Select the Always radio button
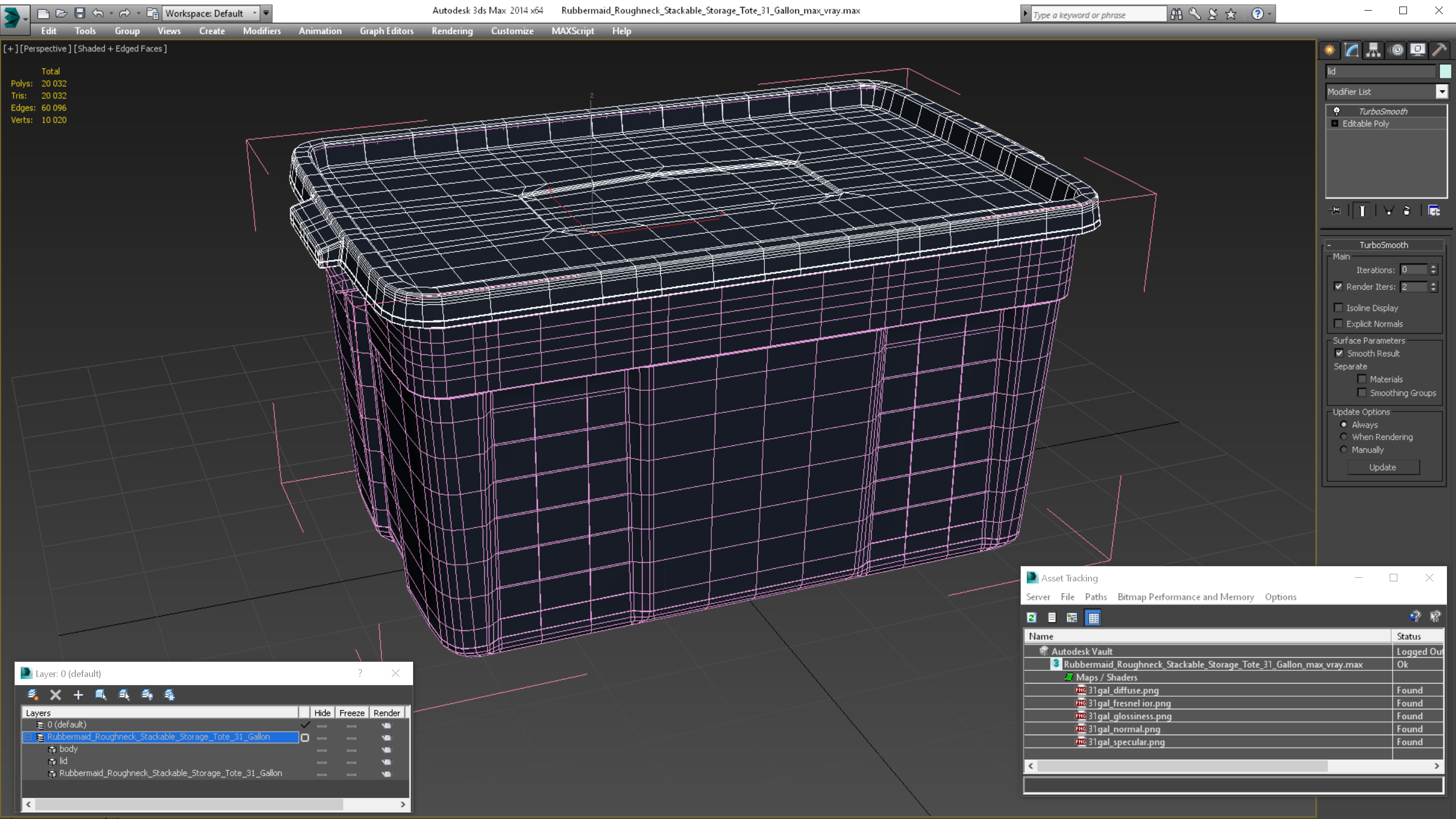1456x819 pixels. [x=1344, y=424]
